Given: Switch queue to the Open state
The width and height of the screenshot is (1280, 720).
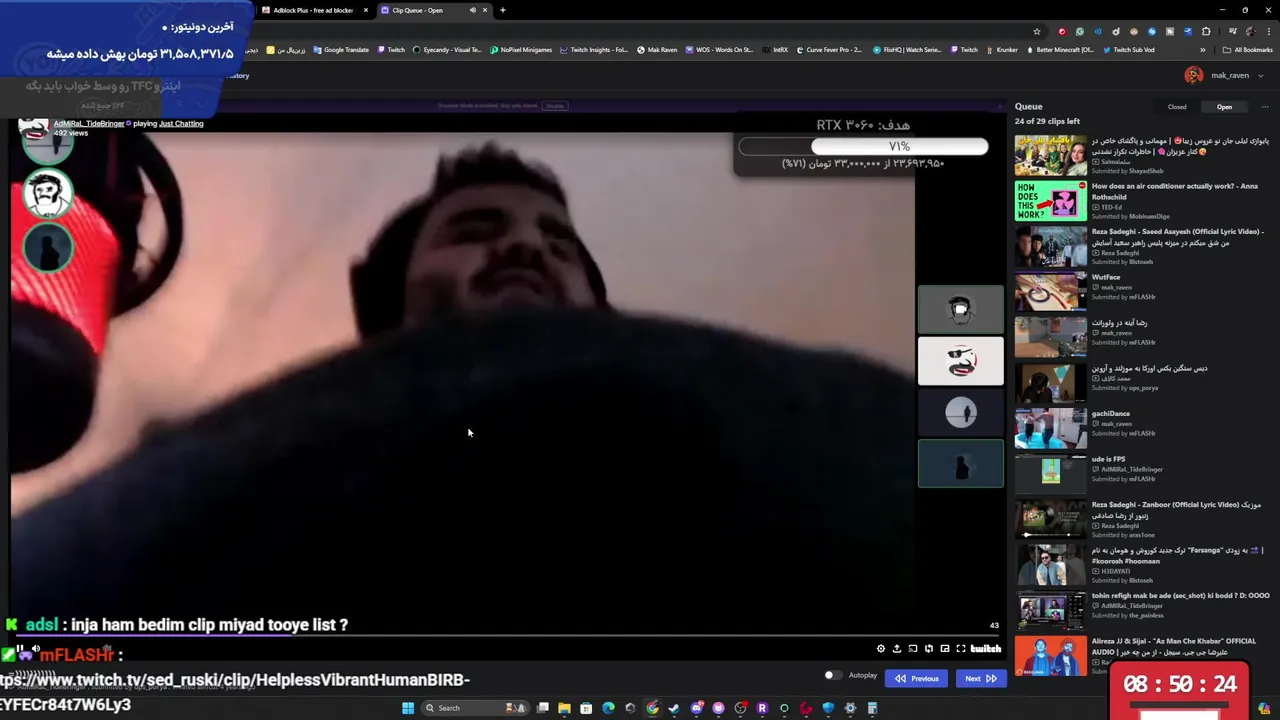Looking at the screenshot, I should (1224, 107).
